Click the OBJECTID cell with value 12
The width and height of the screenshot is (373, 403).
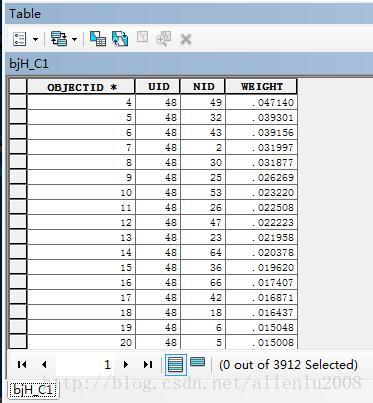click(81, 222)
